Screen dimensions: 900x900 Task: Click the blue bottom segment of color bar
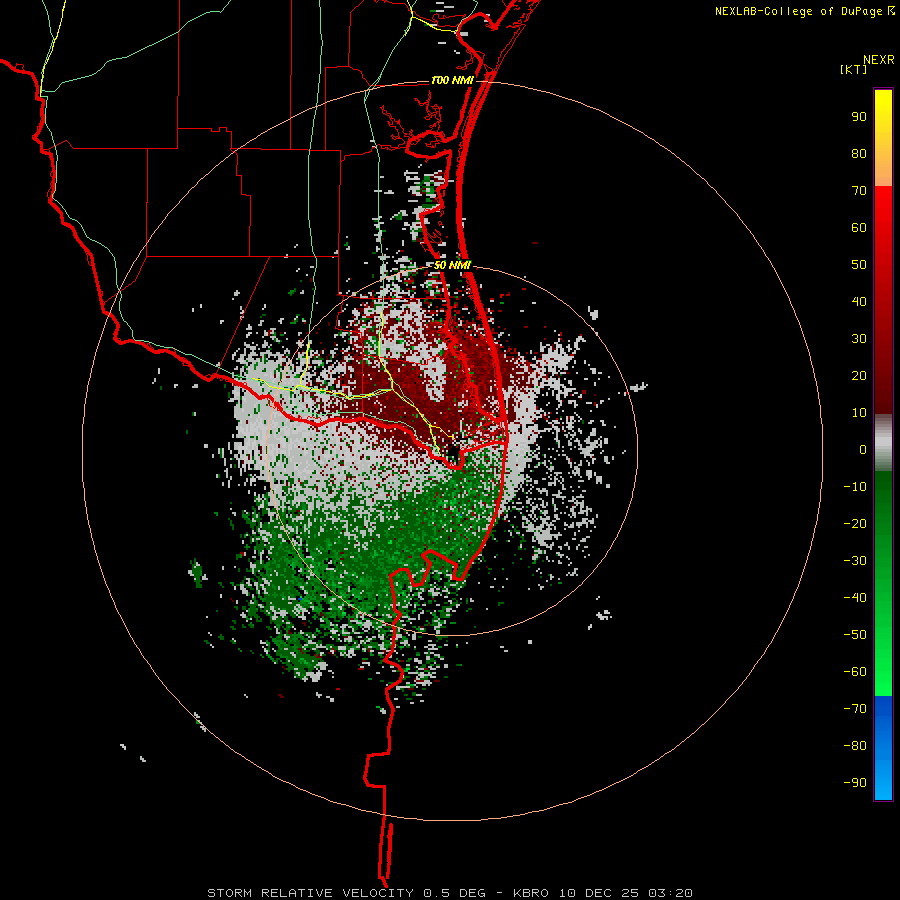883,748
